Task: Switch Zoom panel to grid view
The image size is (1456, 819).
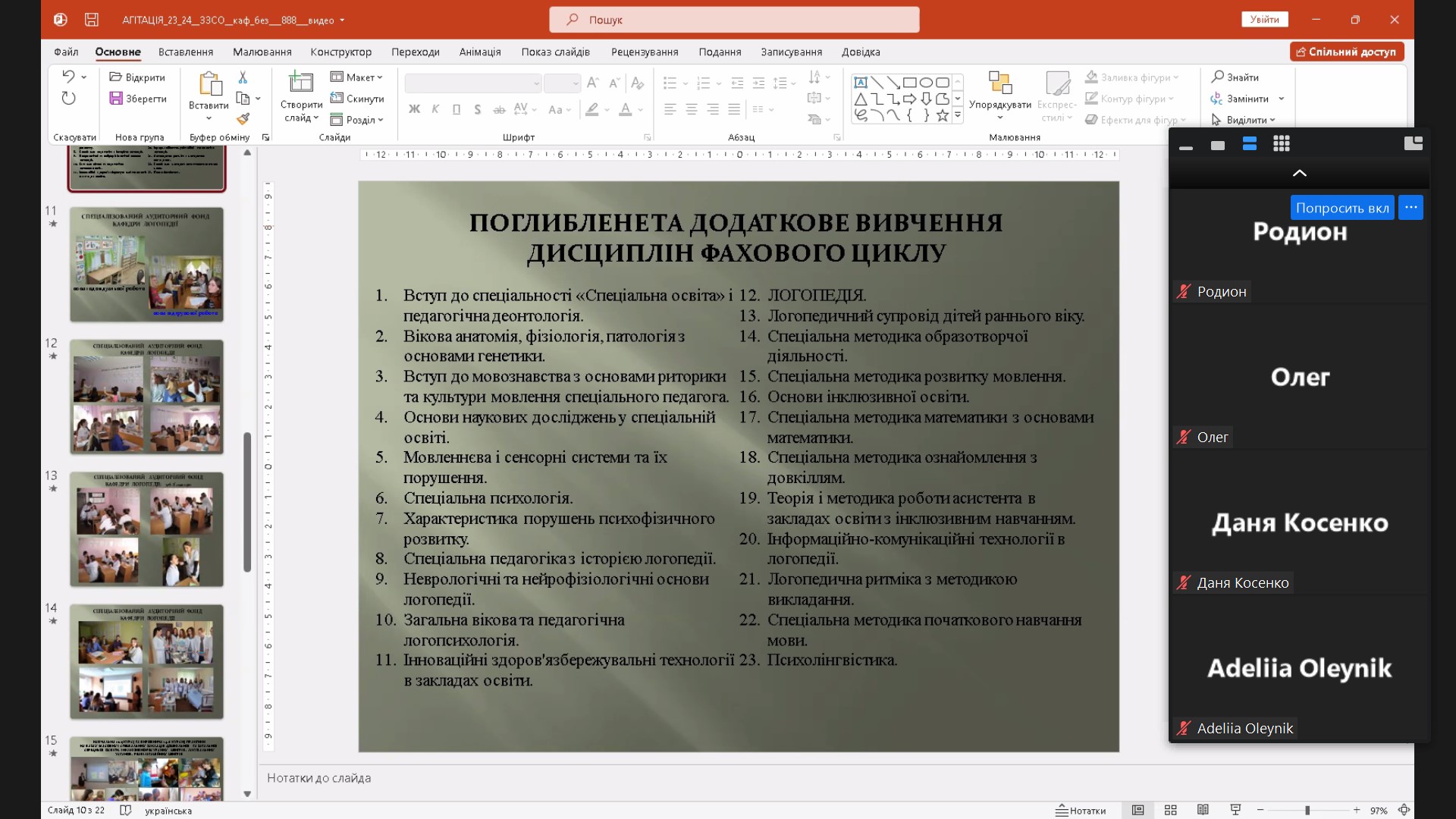Action: click(1281, 144)
